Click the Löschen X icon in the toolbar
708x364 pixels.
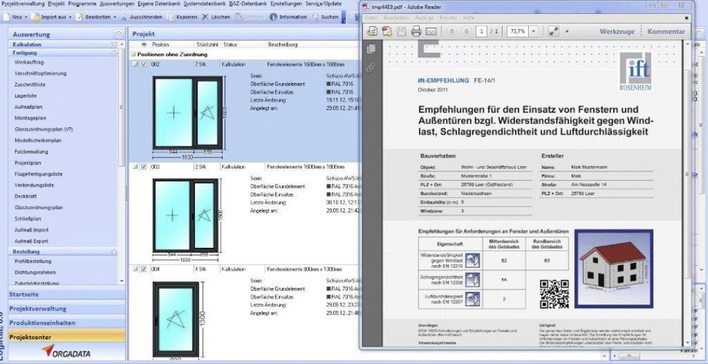coord(205,17)
